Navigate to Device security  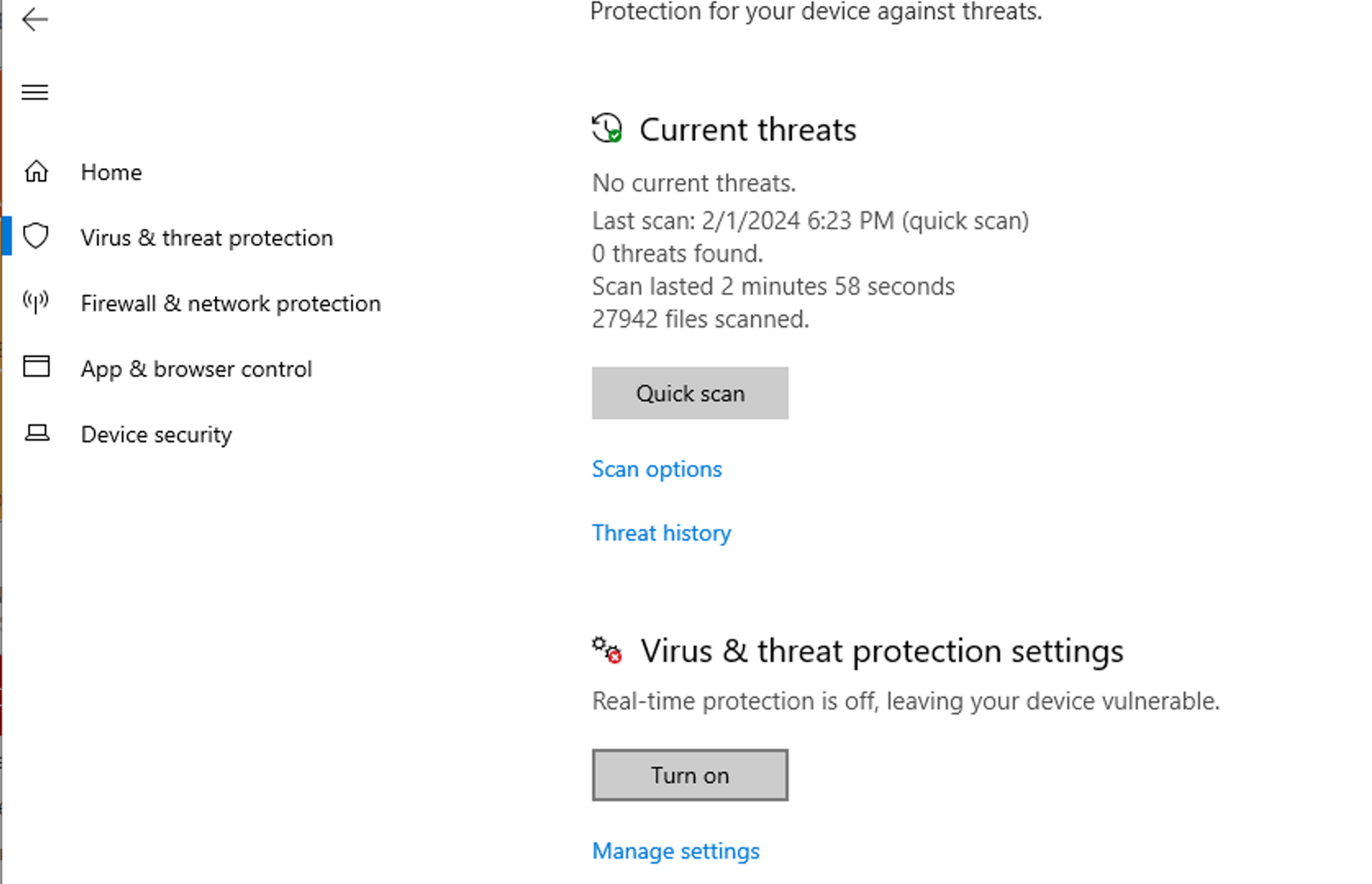tap(156, 435)
